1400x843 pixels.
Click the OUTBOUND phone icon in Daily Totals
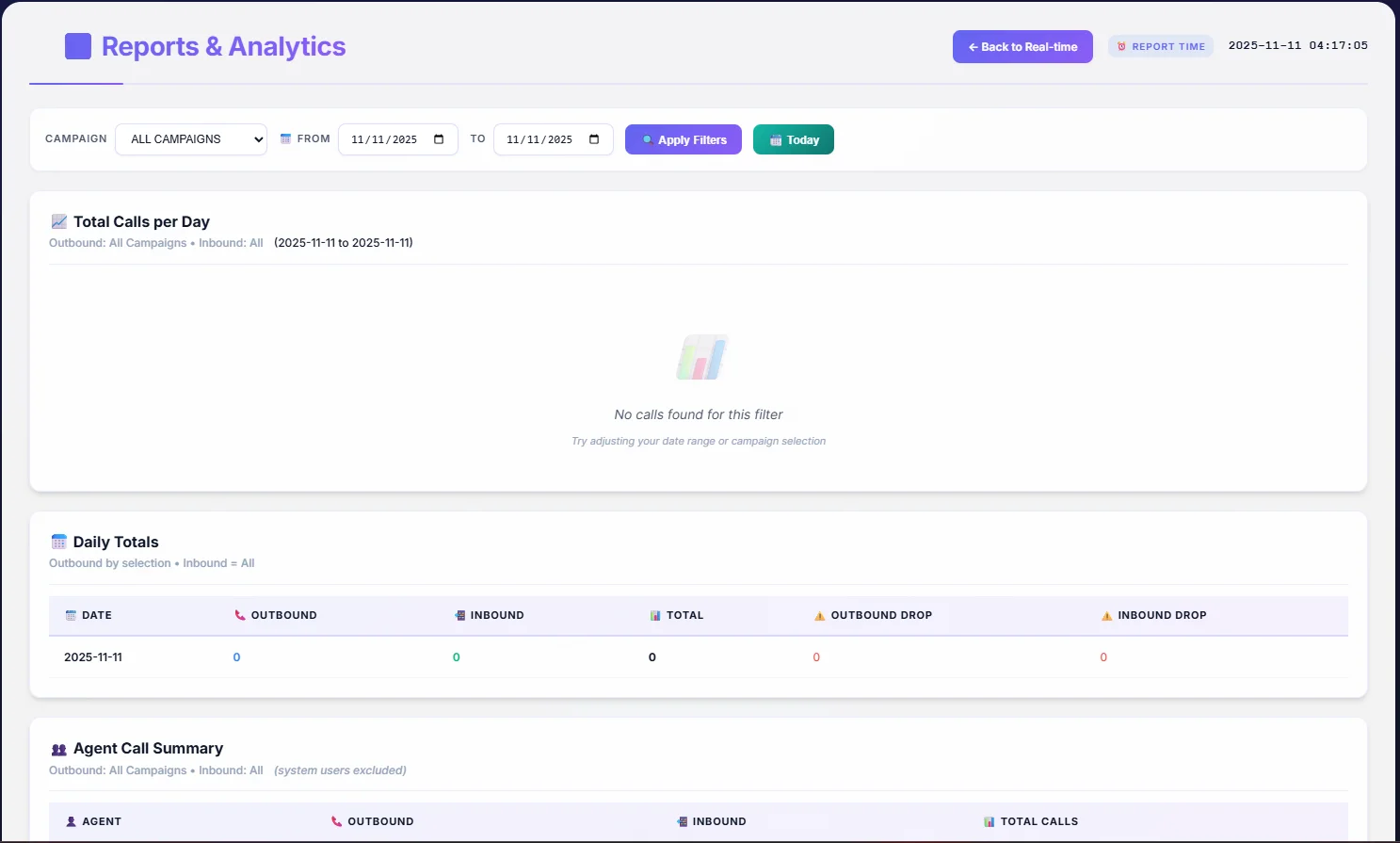(240, 615)
